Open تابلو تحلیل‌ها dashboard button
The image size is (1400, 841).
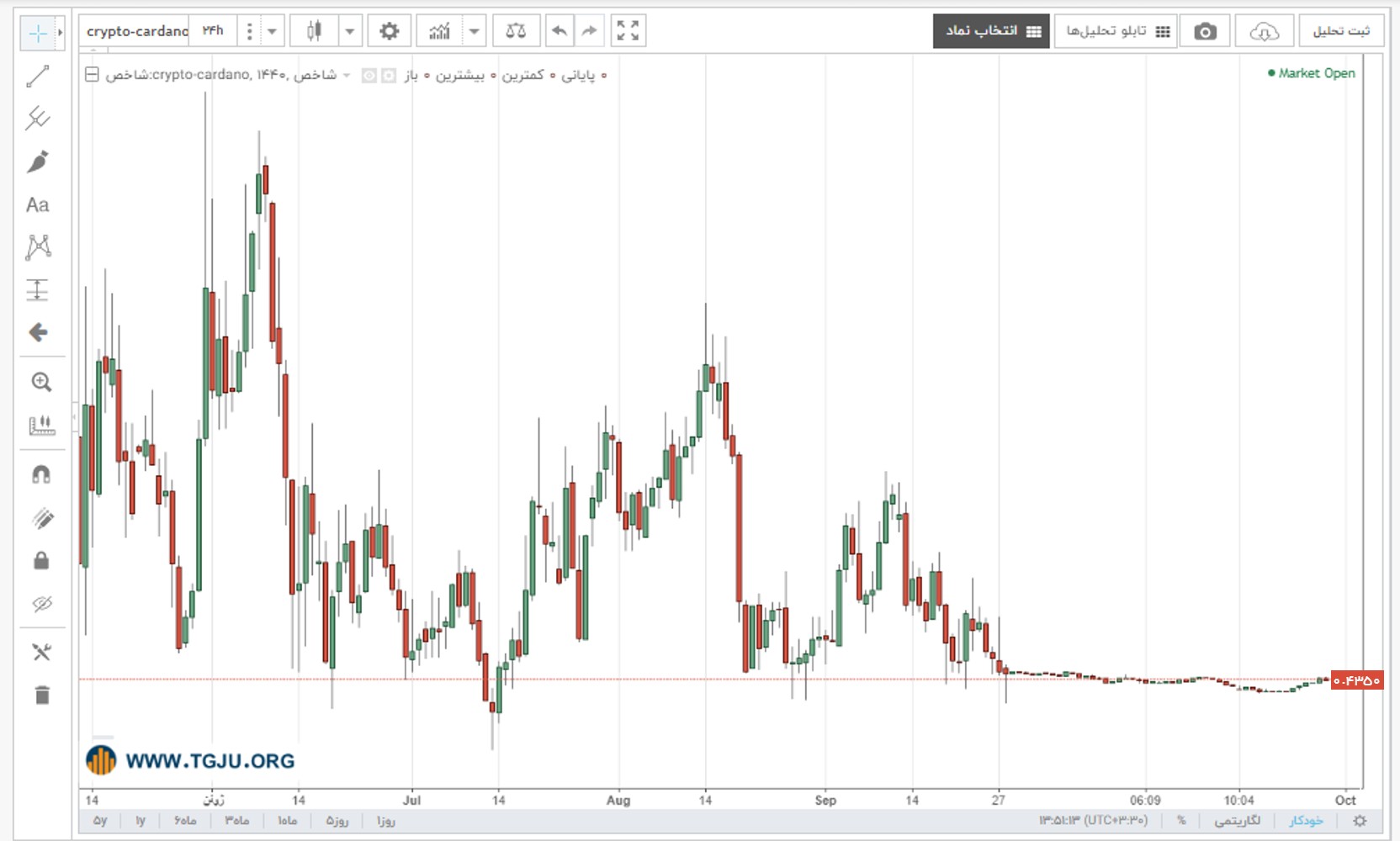pyautogui.click(x=1116, y=31)
